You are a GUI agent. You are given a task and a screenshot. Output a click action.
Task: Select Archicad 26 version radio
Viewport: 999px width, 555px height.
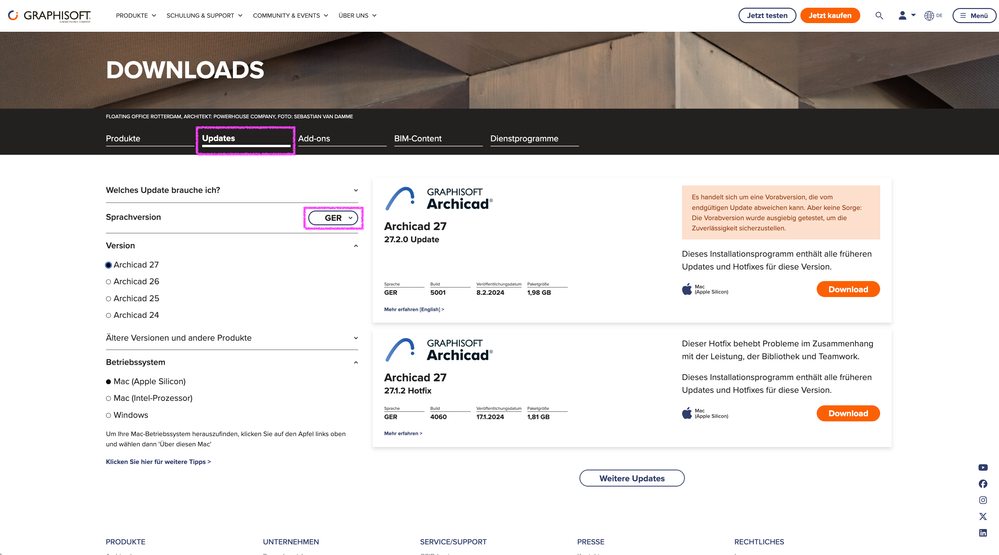point(108,282)
